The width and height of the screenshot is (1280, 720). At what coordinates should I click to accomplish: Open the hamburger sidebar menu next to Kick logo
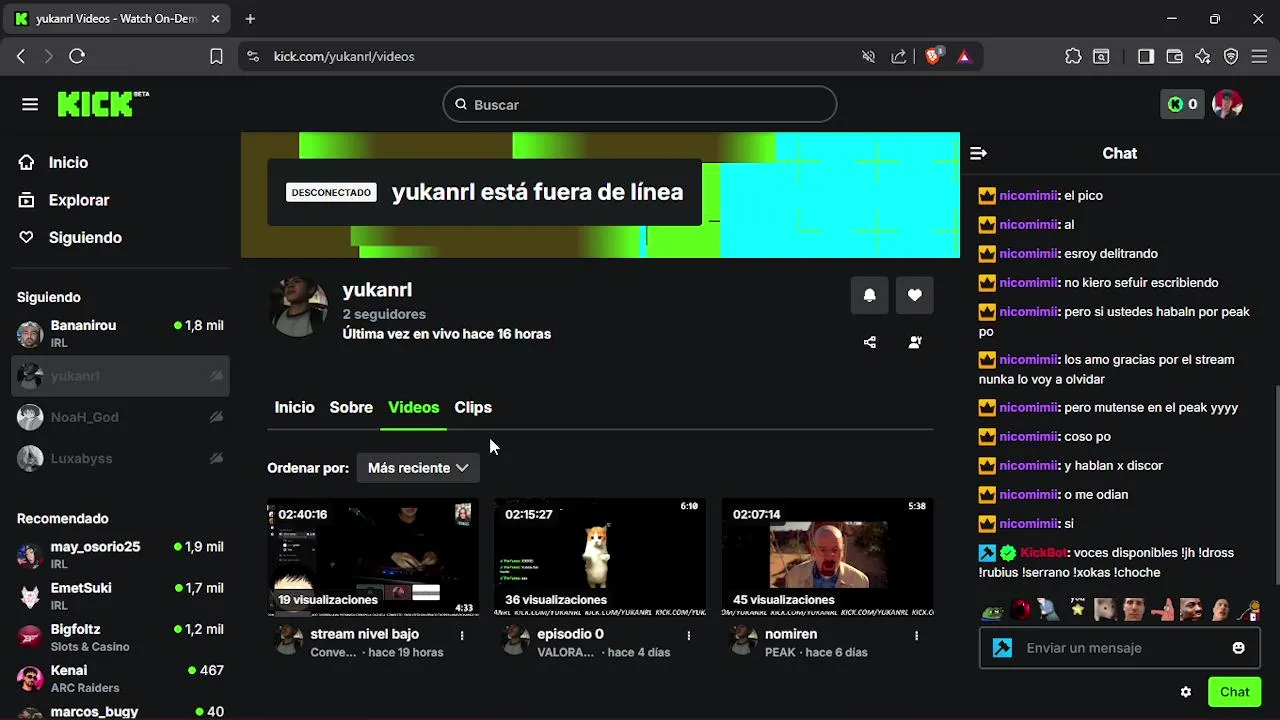[30, 105]
